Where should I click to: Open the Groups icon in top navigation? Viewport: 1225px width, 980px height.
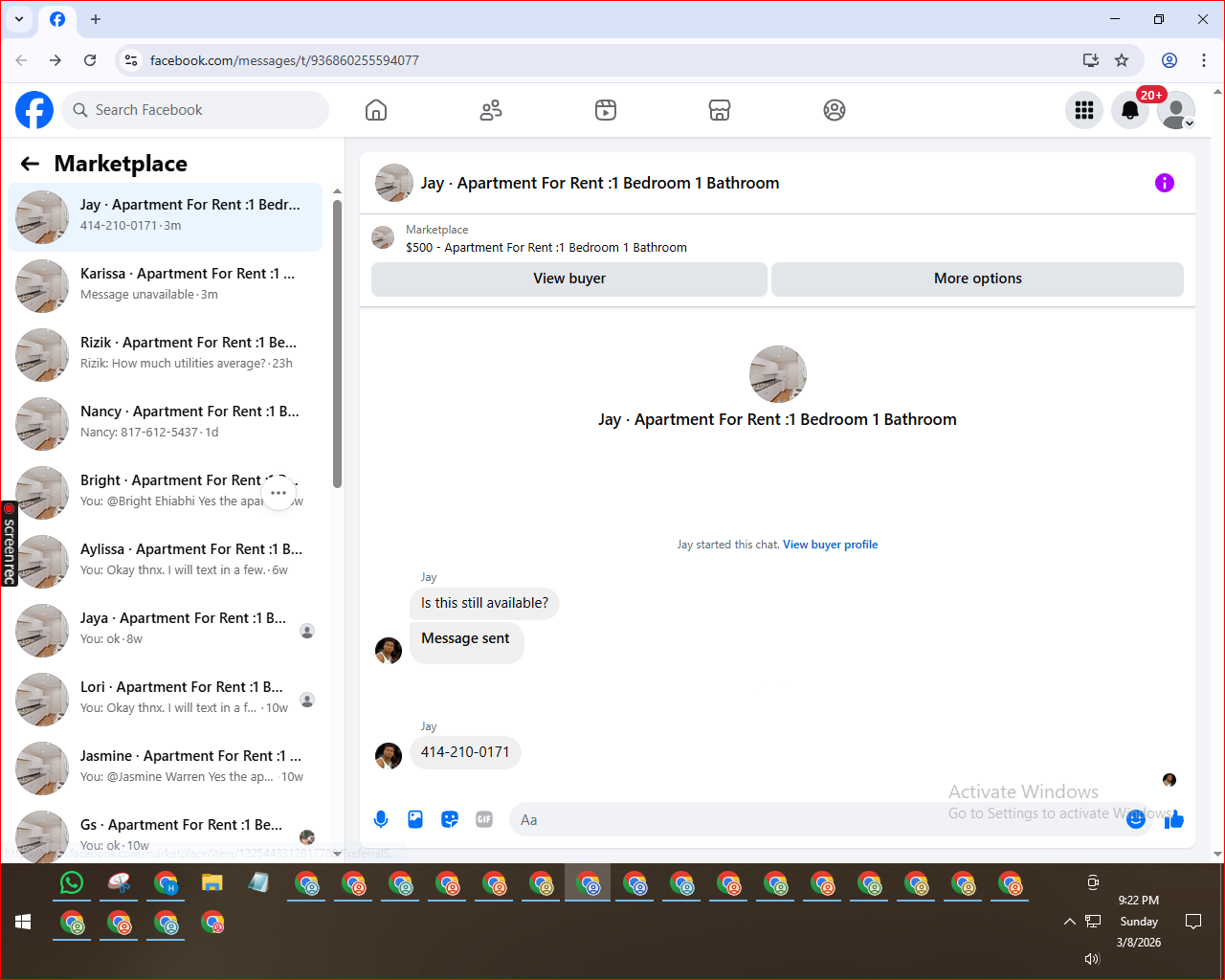pos(835,110)
